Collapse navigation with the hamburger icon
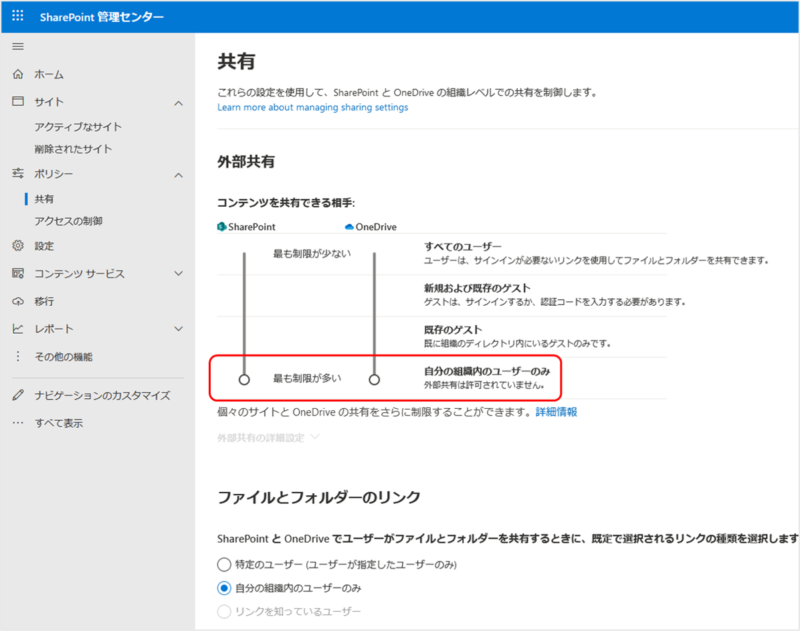 coord(17,47)
